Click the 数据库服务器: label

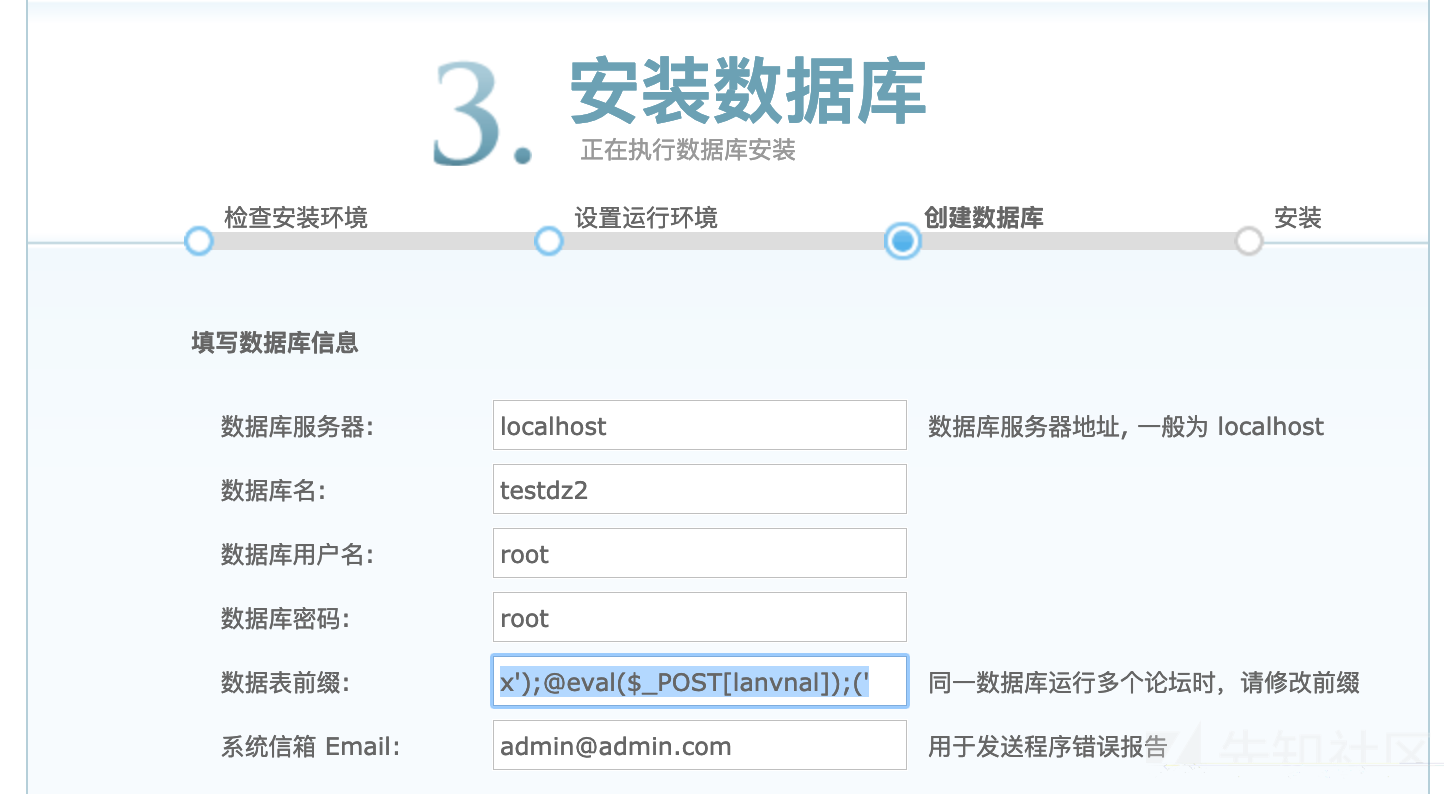297,427
